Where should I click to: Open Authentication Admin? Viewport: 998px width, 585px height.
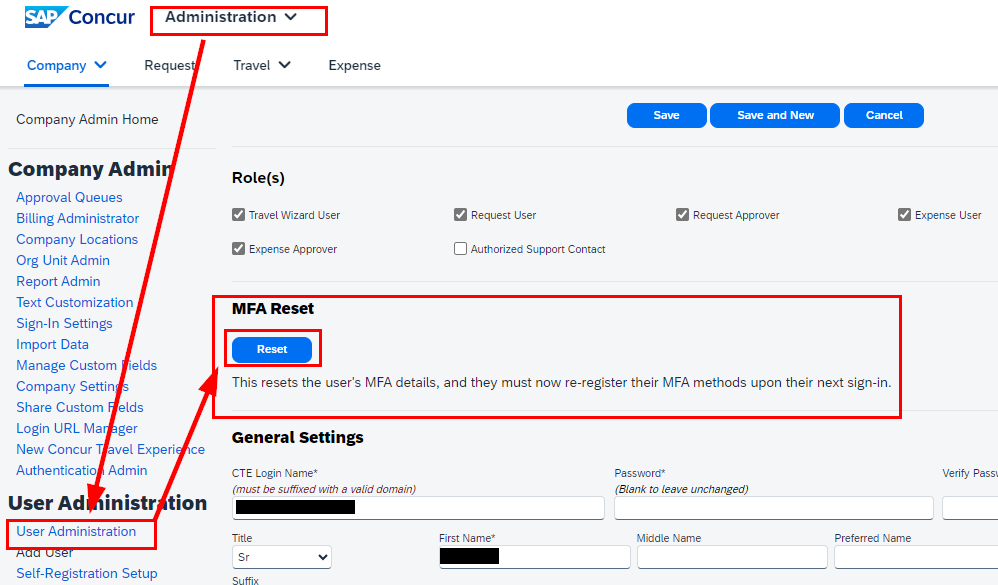[x=82, y=470]
